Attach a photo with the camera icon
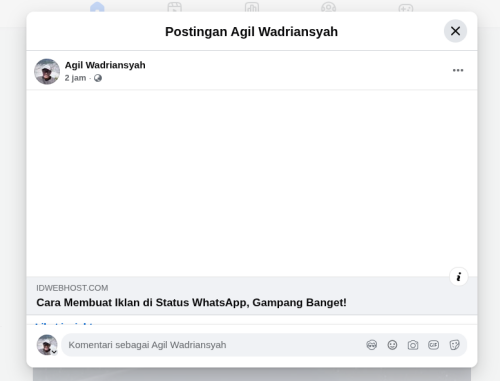500x381 pixels. point(413,345)
